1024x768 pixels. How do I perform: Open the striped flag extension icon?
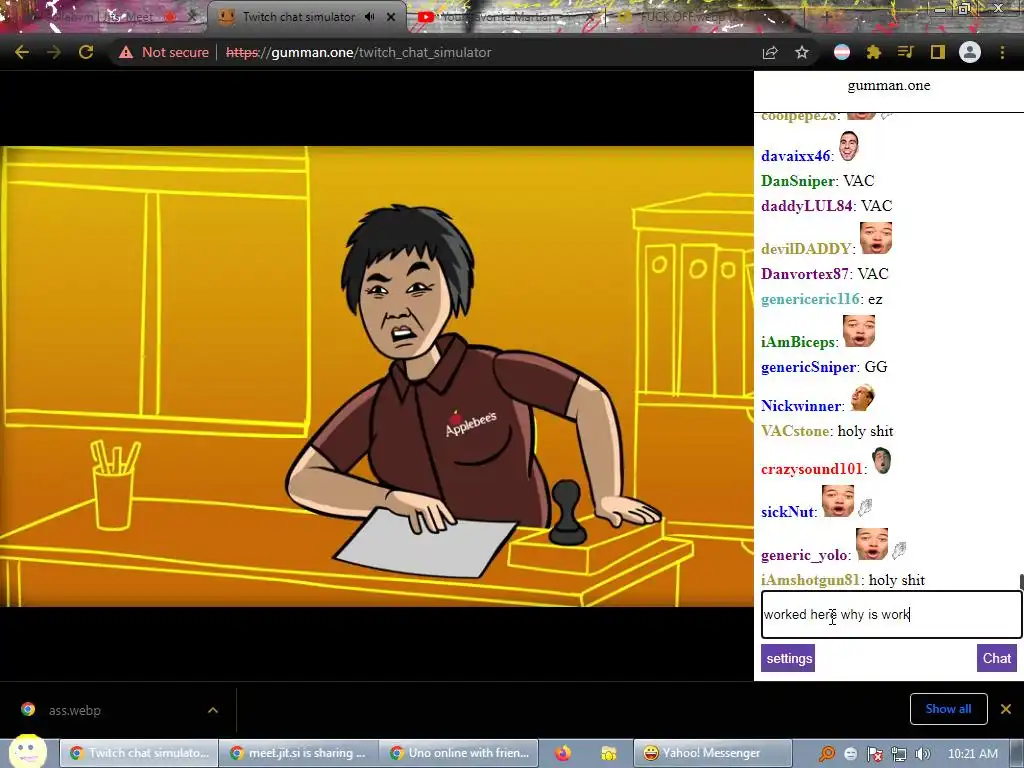pyautogui.click(x=842, y=52)
